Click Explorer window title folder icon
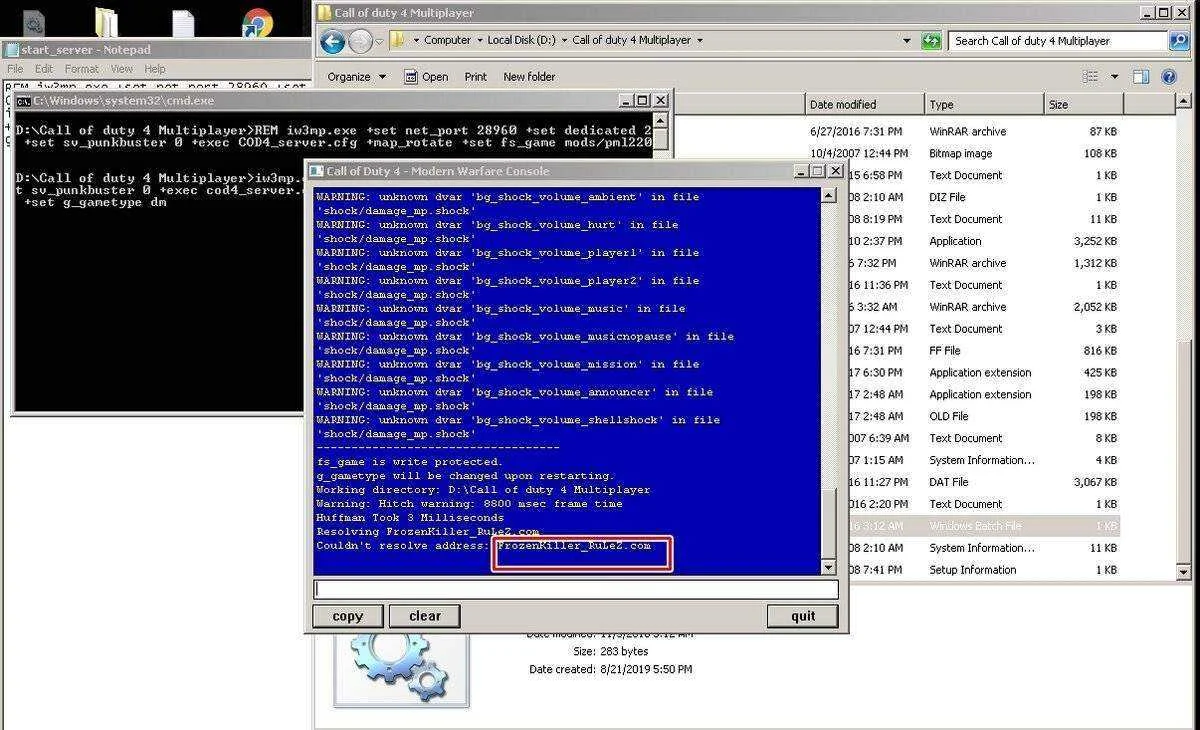The height and width of the screenshot is (730, 1200). tap(324, 13)
